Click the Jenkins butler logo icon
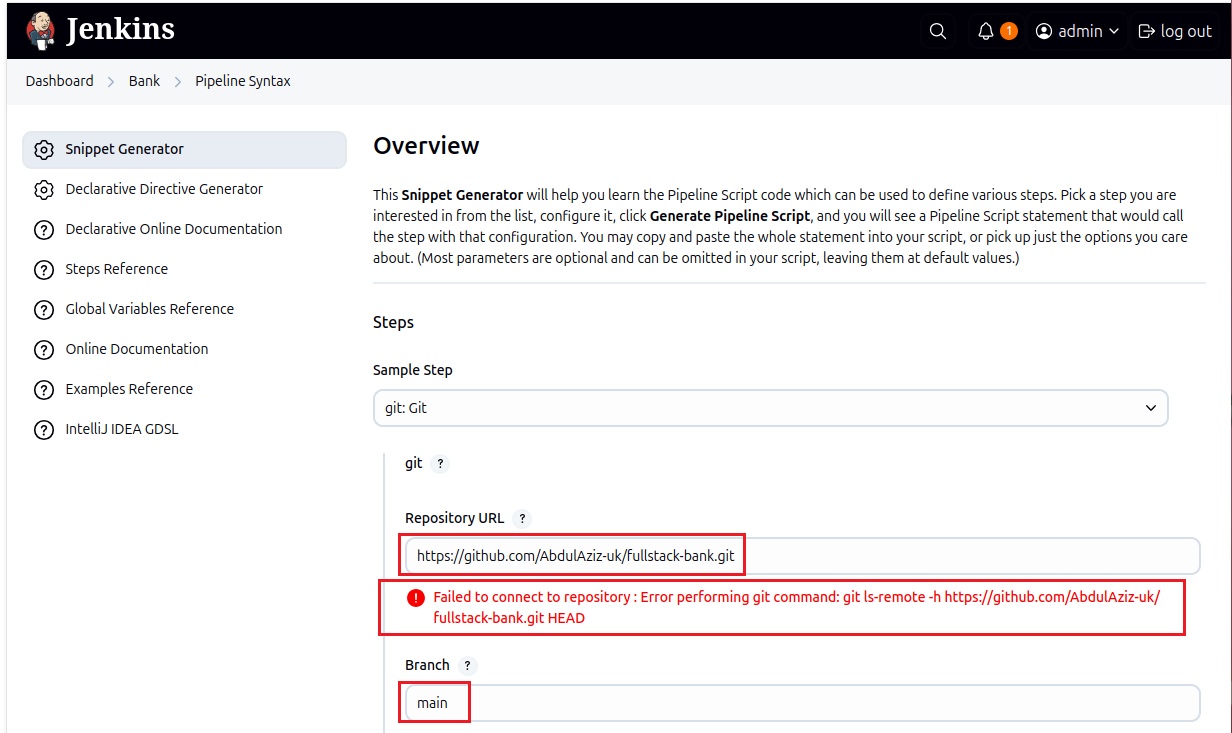The height and width of the screenshot is (733, 1232). pos(41,31)
